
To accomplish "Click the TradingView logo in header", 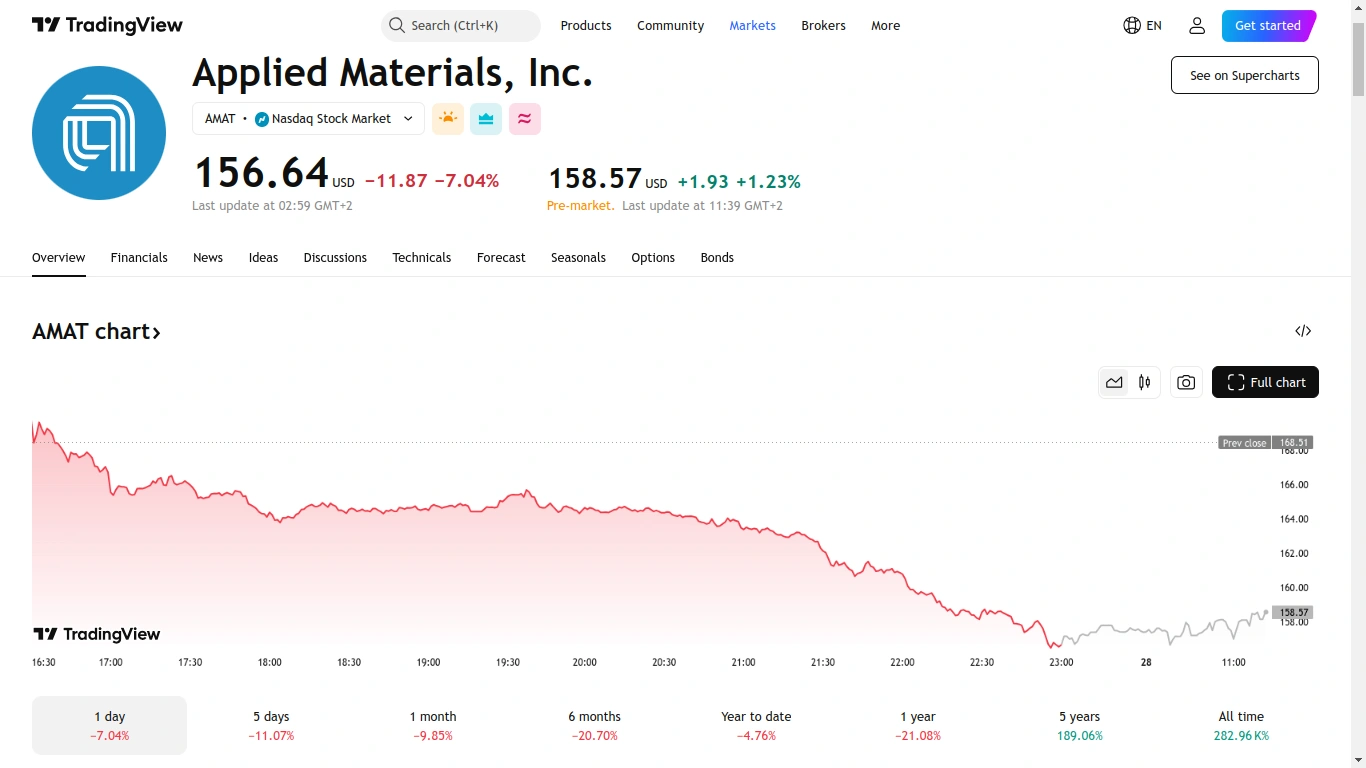I will click(107, 26).
